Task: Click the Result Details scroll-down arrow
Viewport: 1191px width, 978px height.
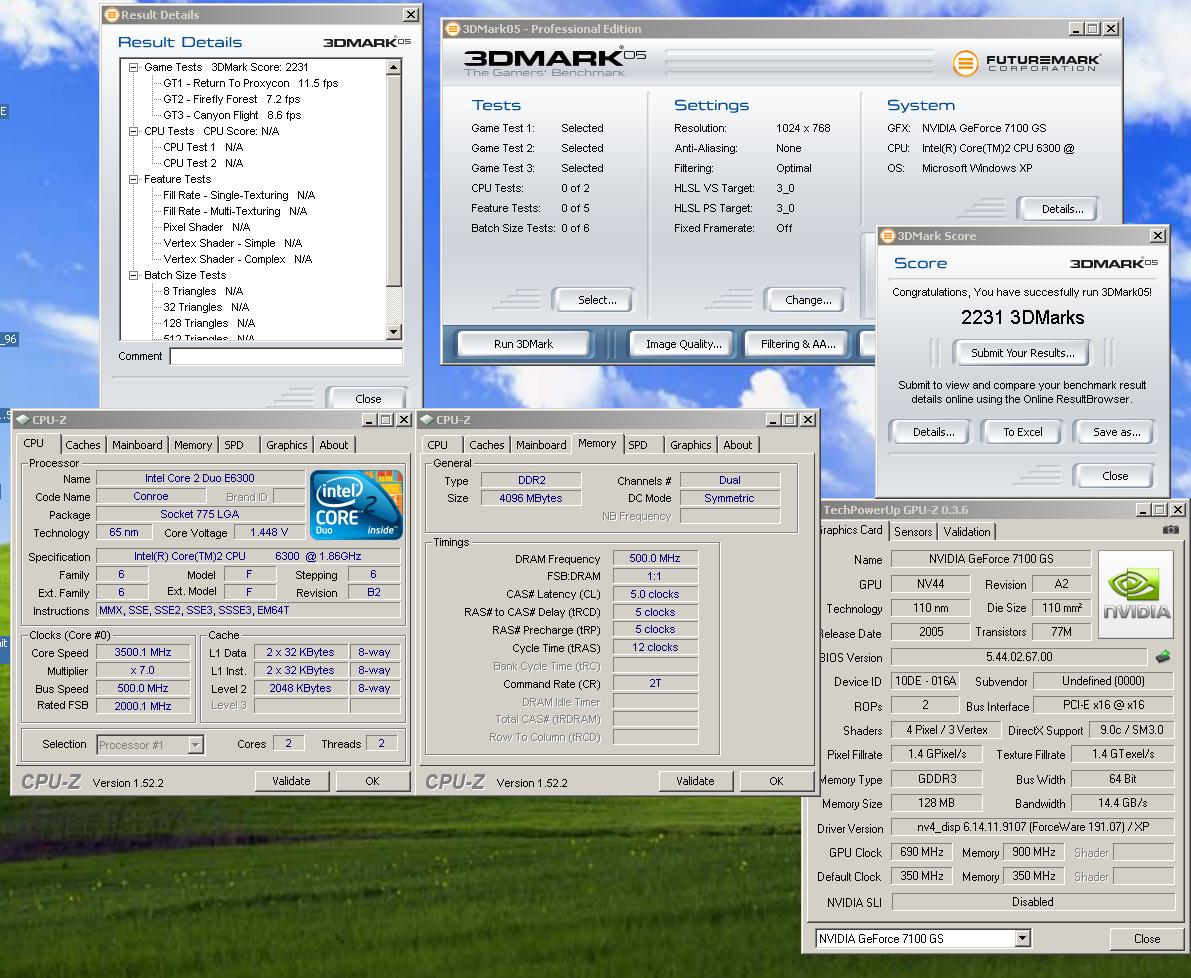Action: tap(393, 332)
